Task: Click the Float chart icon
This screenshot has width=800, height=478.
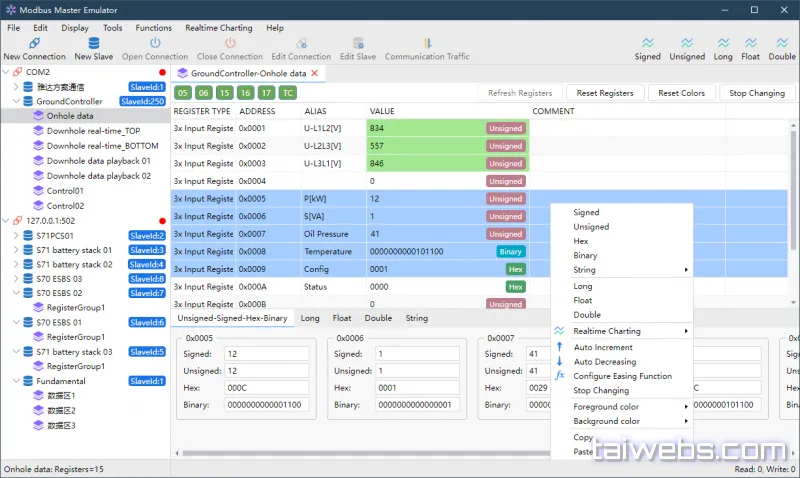Action: [751, 43]
